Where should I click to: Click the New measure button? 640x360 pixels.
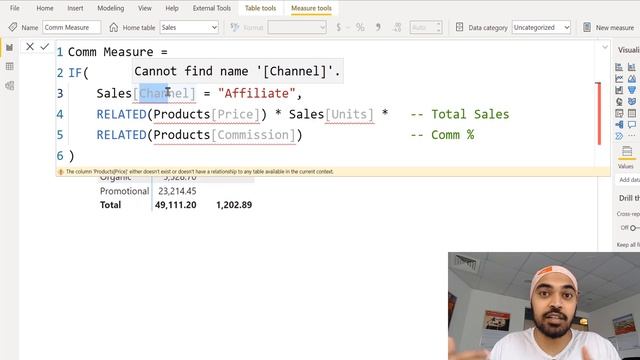[x=608, y=27]
